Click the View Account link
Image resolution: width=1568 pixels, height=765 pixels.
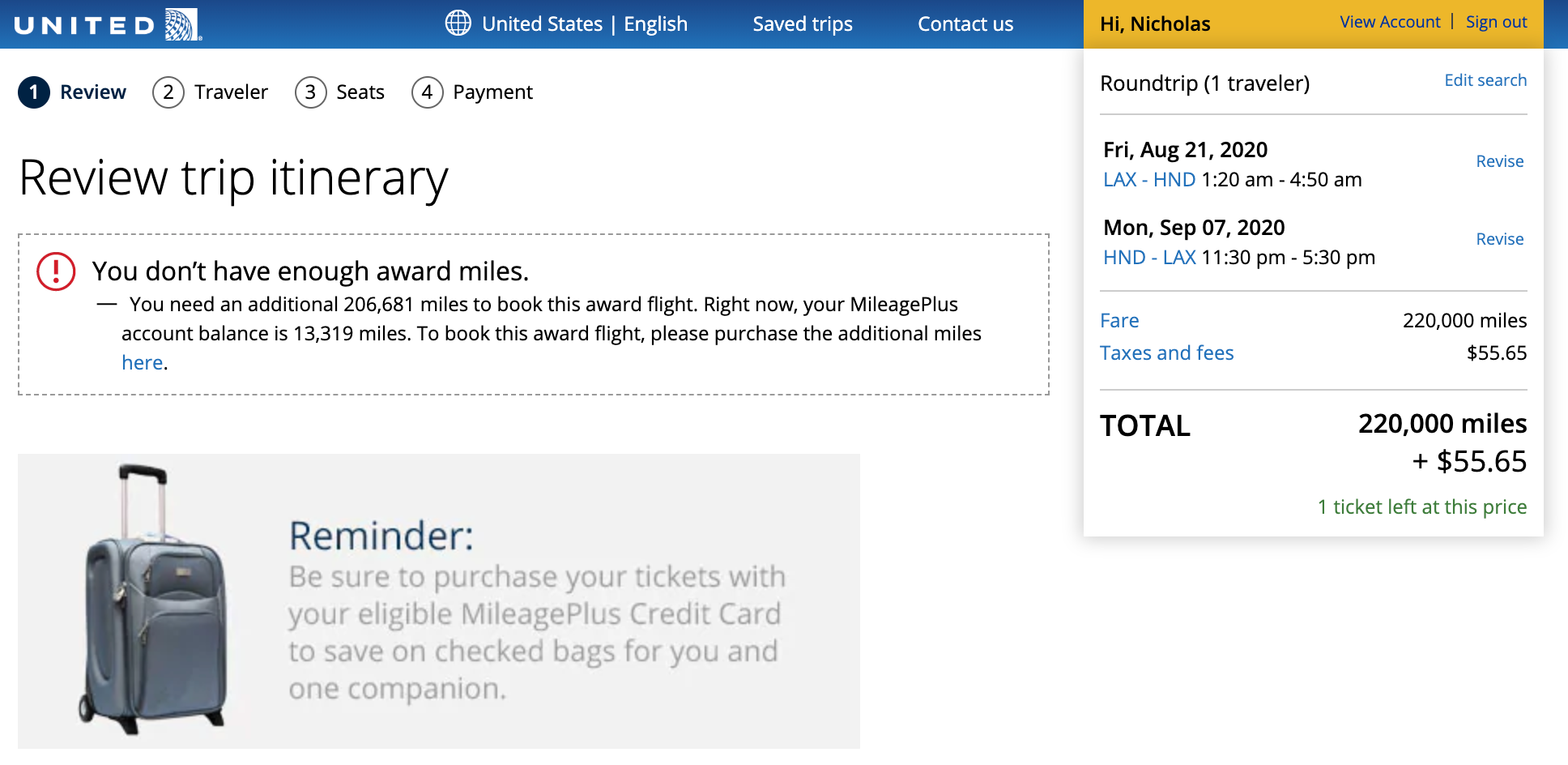[1390, 22]
